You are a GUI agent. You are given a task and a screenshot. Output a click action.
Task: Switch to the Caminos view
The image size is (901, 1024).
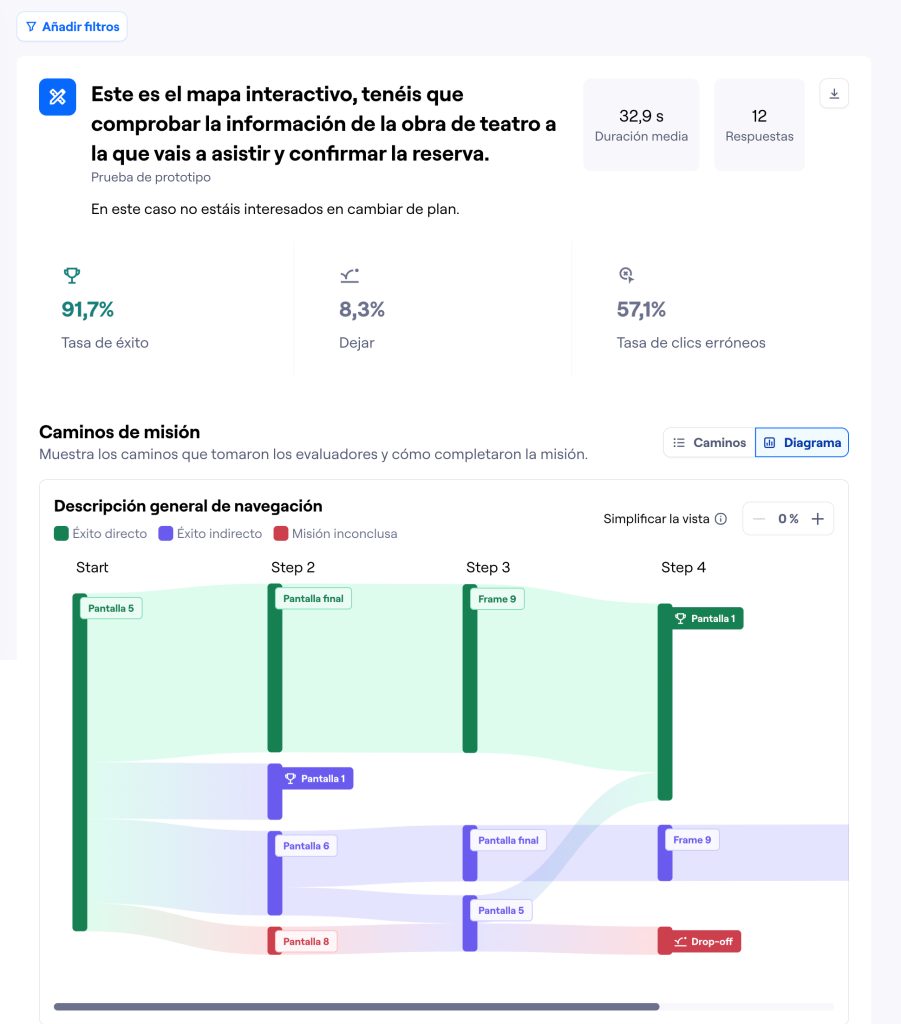(709, 442)
